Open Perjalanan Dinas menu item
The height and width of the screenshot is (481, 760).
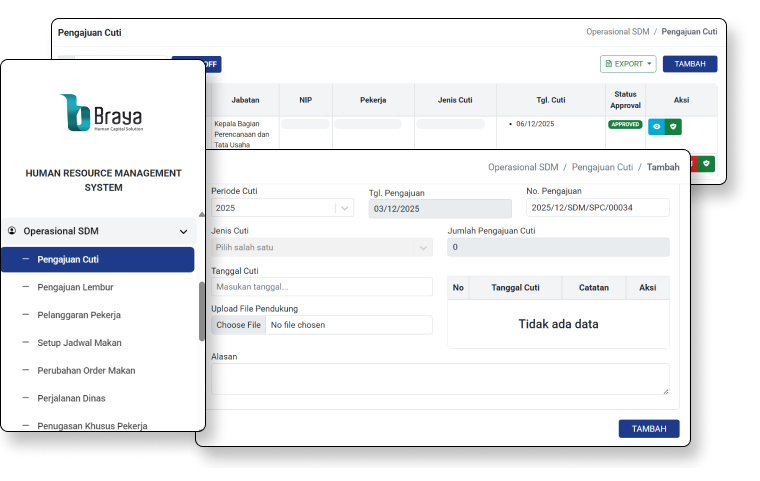(71, 398)
